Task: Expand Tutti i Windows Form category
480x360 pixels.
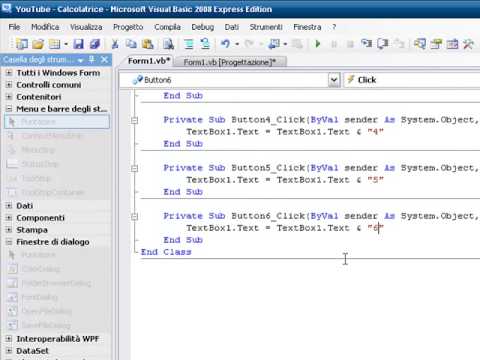Action: tap(9, 73)
